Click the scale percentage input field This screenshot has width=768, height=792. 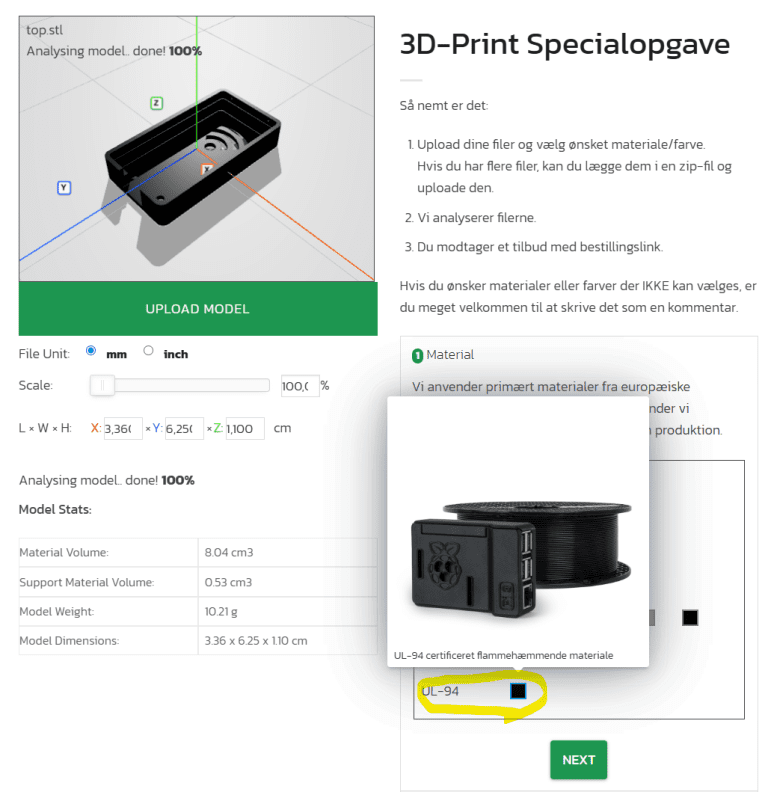click(300, 386)
